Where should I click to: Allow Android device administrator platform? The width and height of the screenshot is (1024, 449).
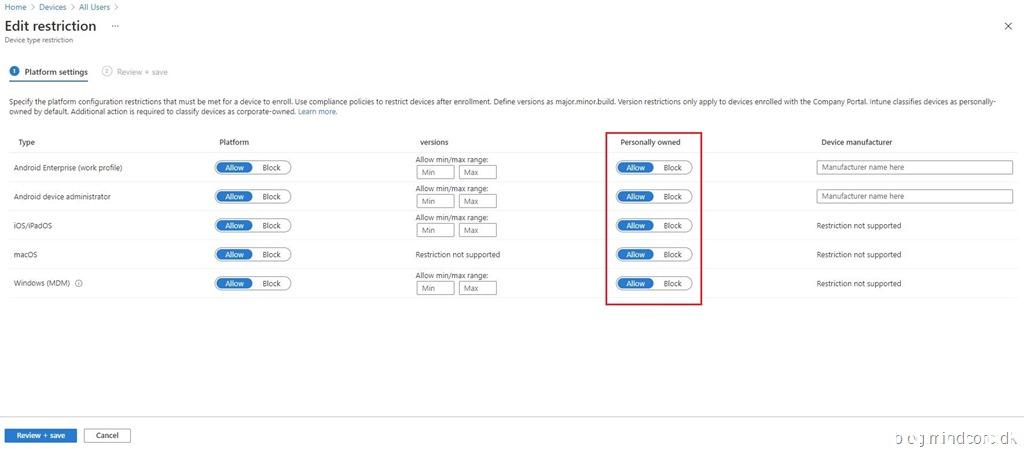(235, 197)
